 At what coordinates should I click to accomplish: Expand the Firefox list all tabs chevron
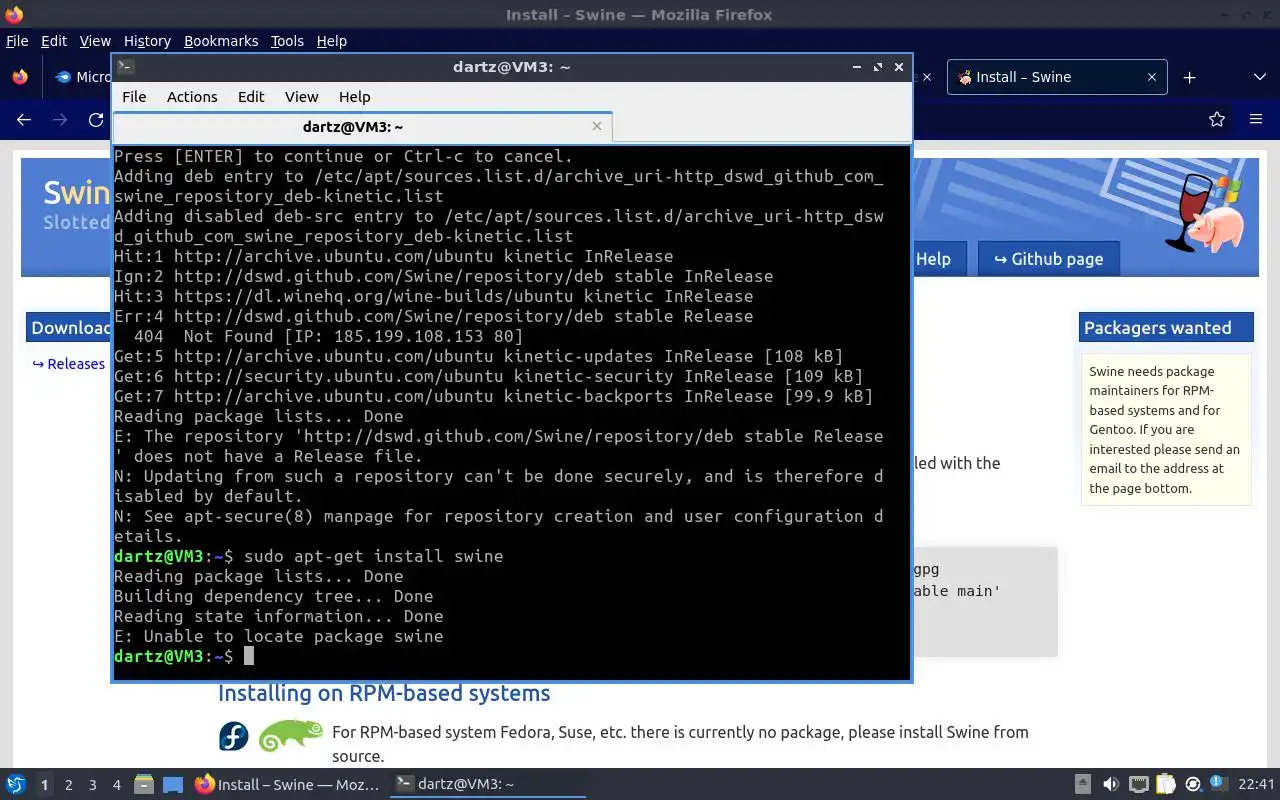[x=1260, y=77]
